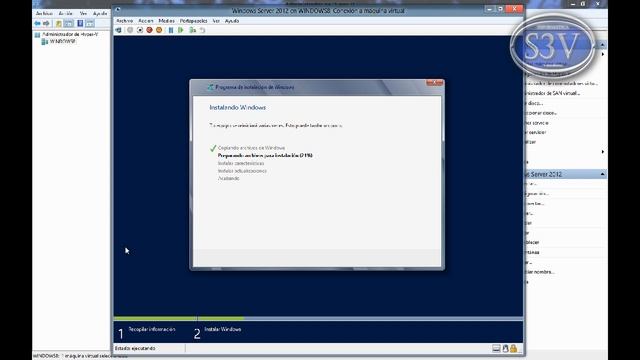This screenshot has height=360, width=640.
Task: Click '2 Instalar Windows' stage label
Action: [218, 332]
